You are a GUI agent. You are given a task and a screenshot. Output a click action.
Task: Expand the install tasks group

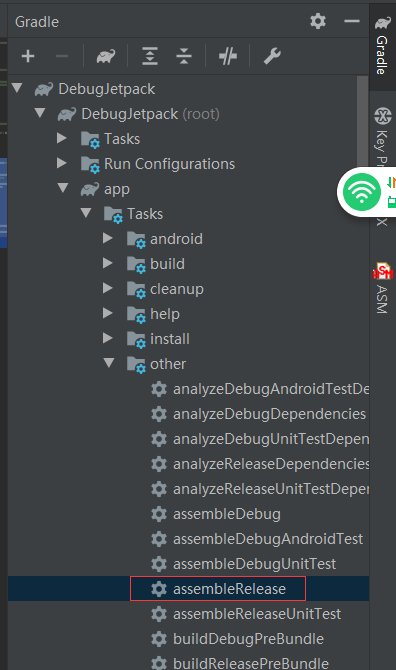pos(108,338)
